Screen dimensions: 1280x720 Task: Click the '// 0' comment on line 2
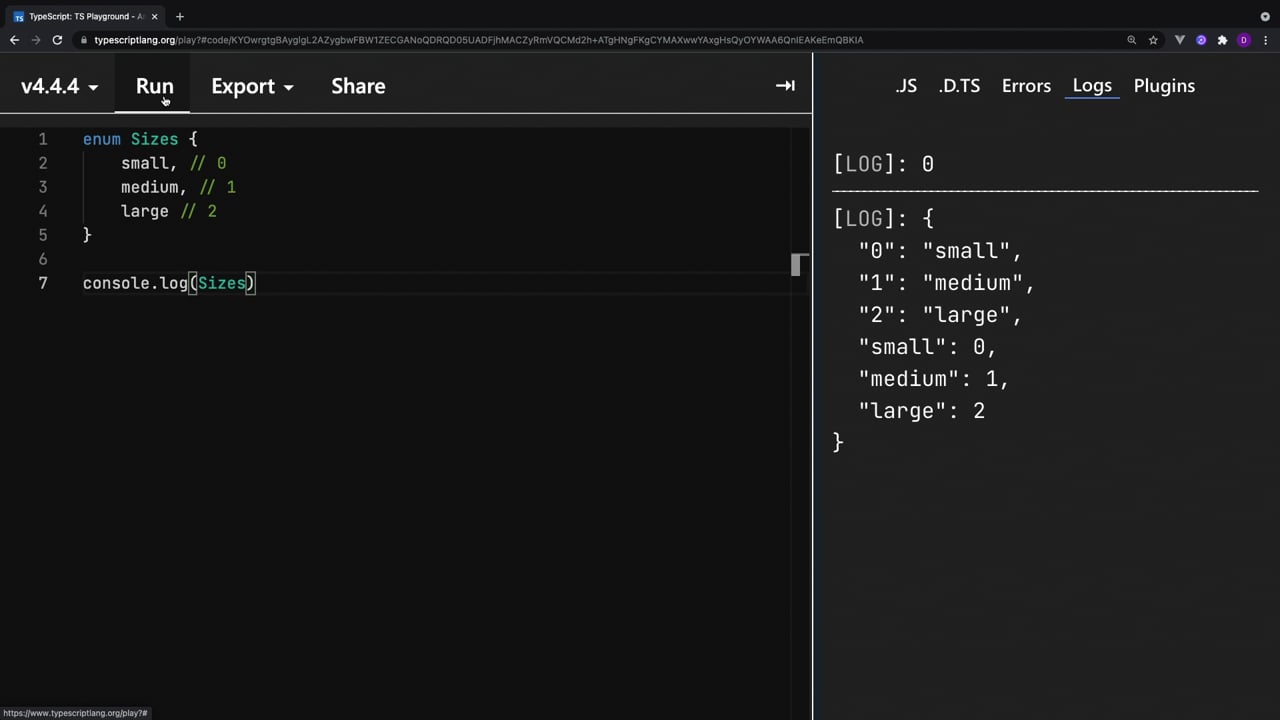point(208,163)
